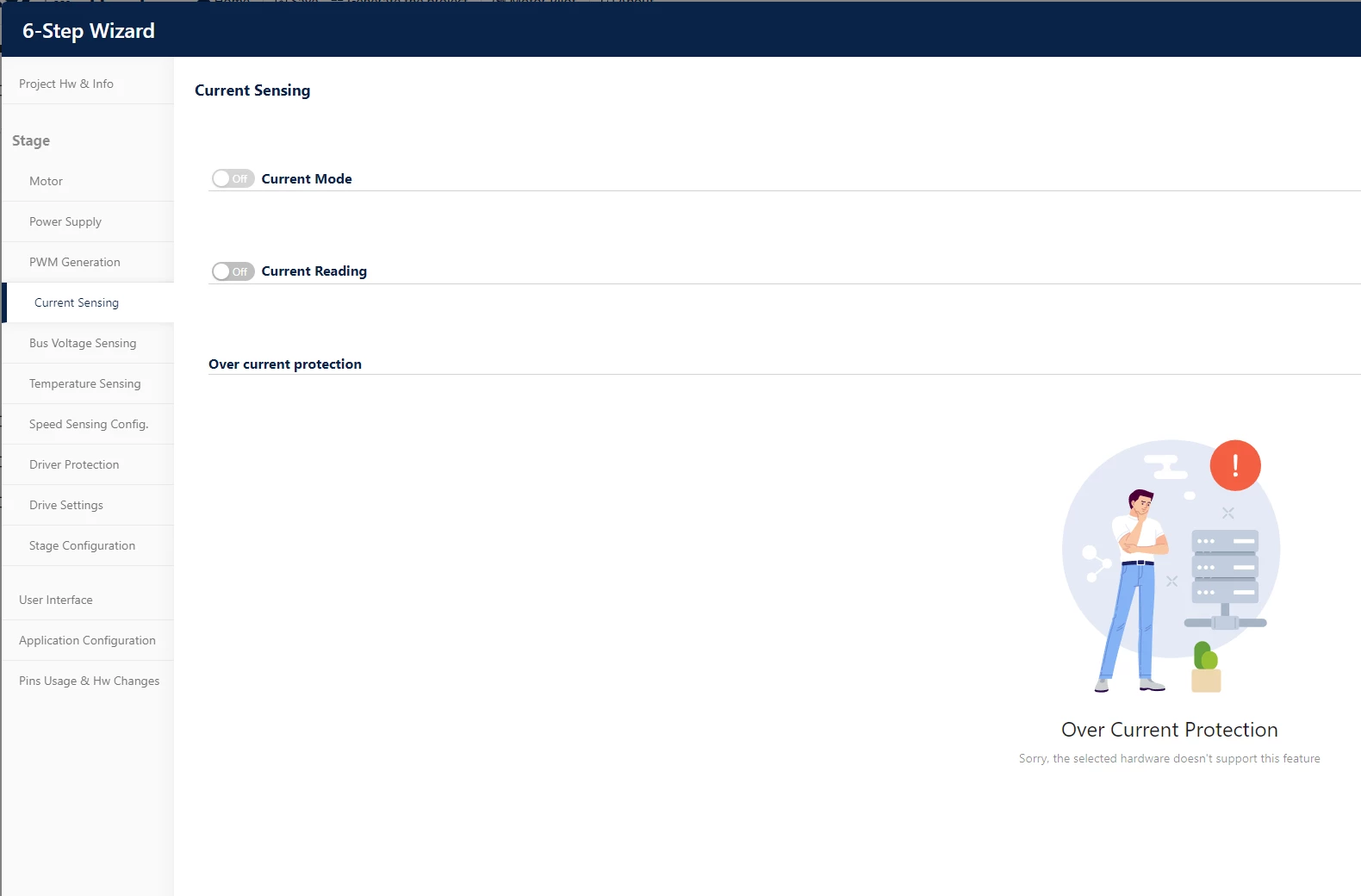Open Pins Usage & Hw Changes
This screenshot has width=1361, height=896.
[x=88, y=681]
